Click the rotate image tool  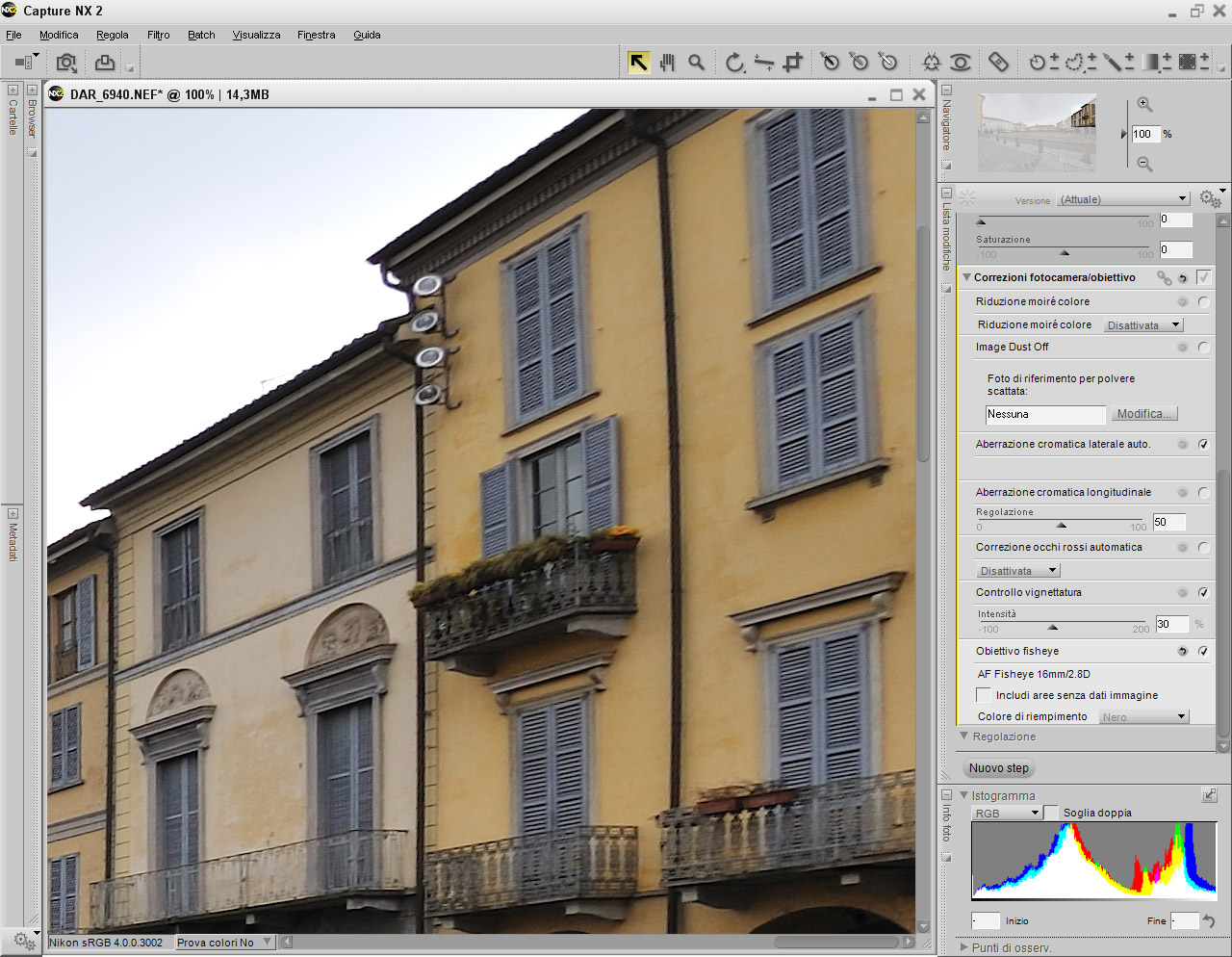(x=734, y=63)
